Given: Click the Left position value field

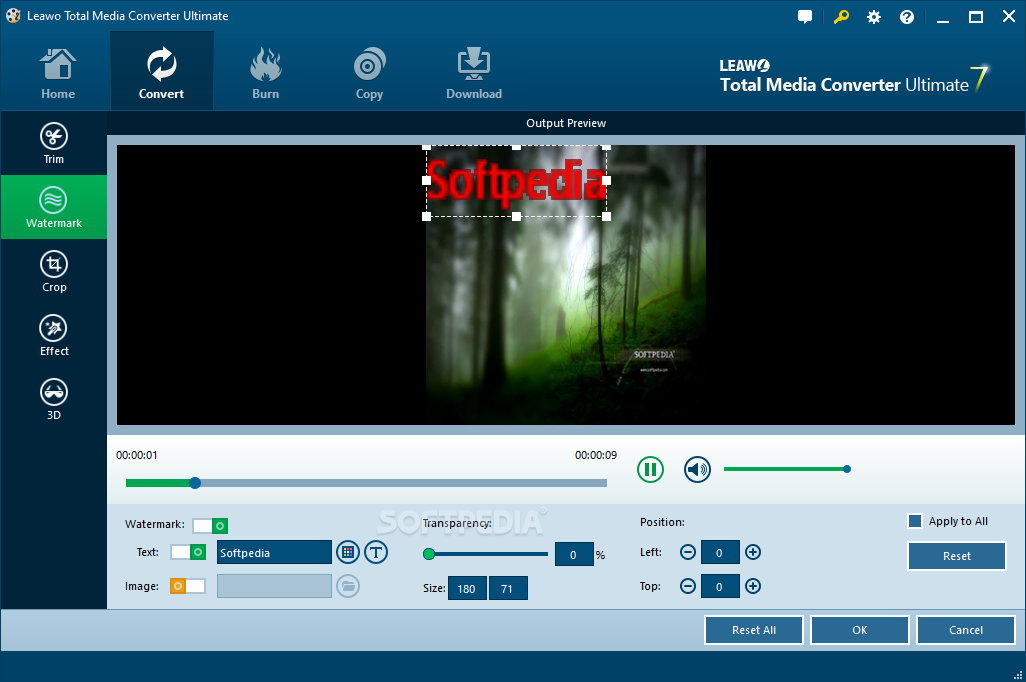Looking at the screenshot, I should [720, 552].
